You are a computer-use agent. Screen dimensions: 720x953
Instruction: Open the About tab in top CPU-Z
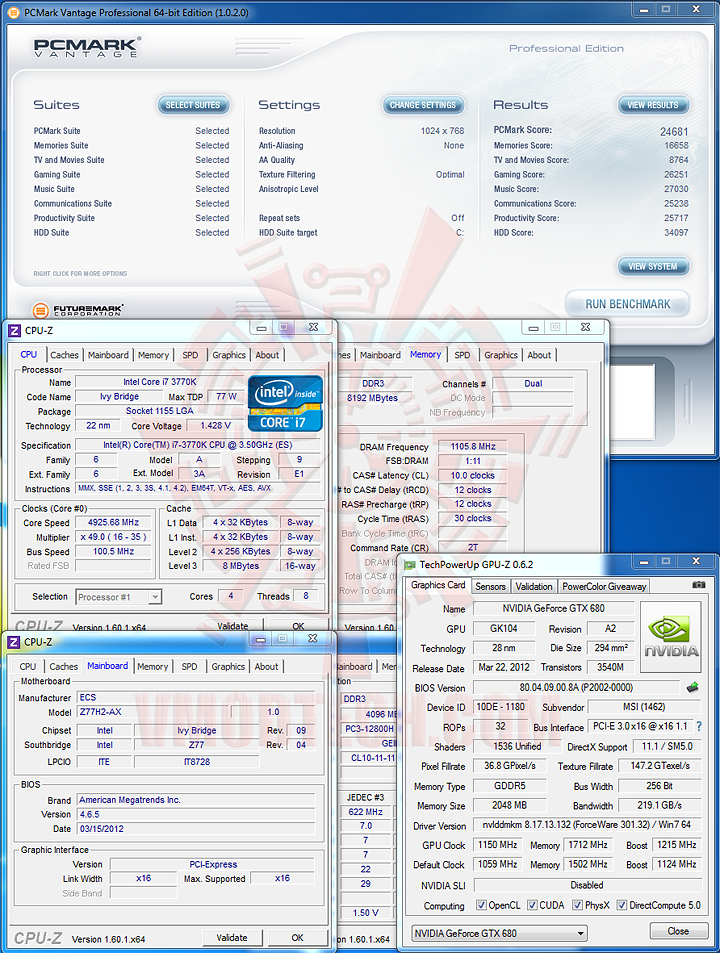tap(267, 355)
